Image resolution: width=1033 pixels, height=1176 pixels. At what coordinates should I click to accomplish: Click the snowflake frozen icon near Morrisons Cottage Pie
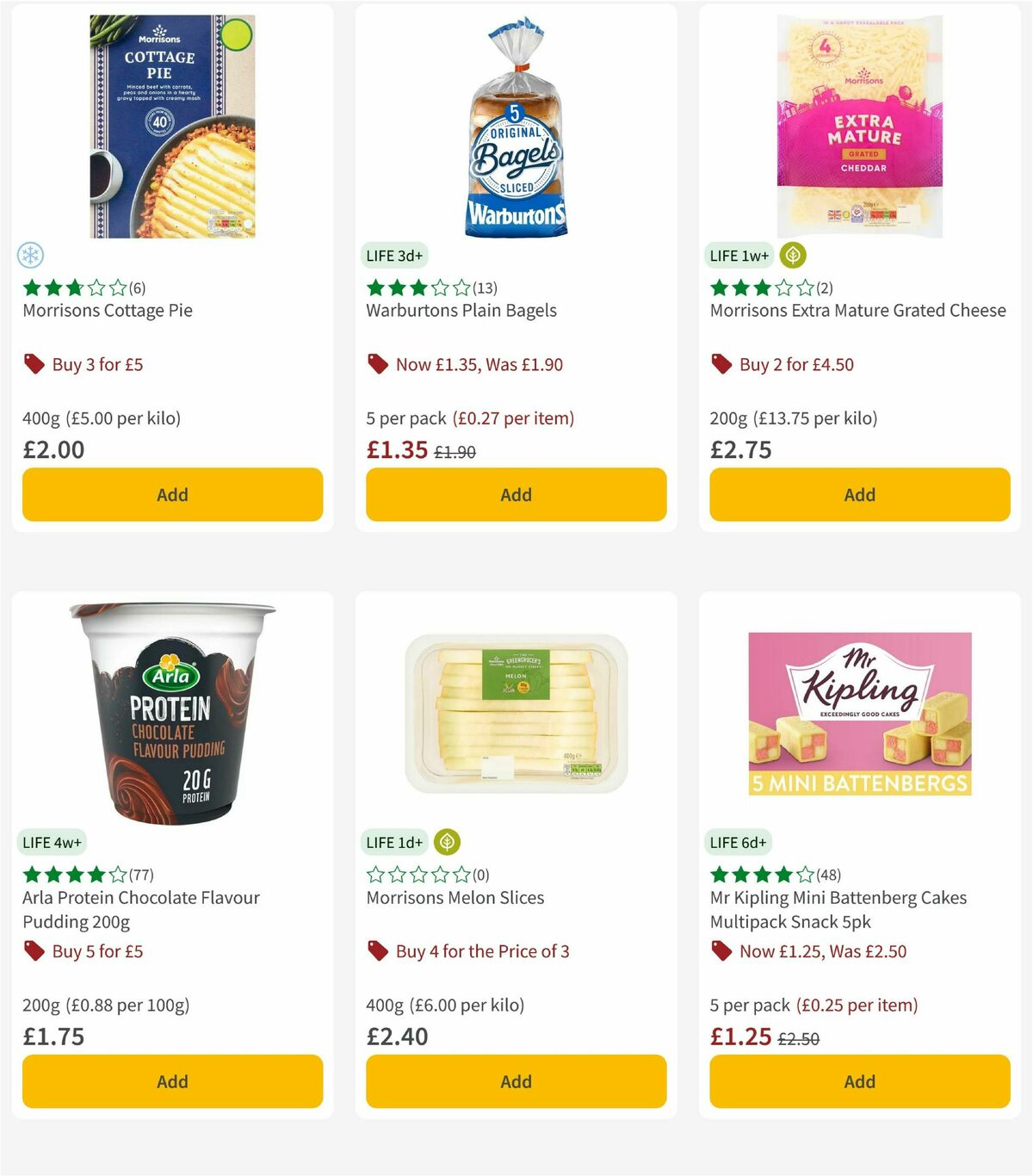tap(31, 256)
